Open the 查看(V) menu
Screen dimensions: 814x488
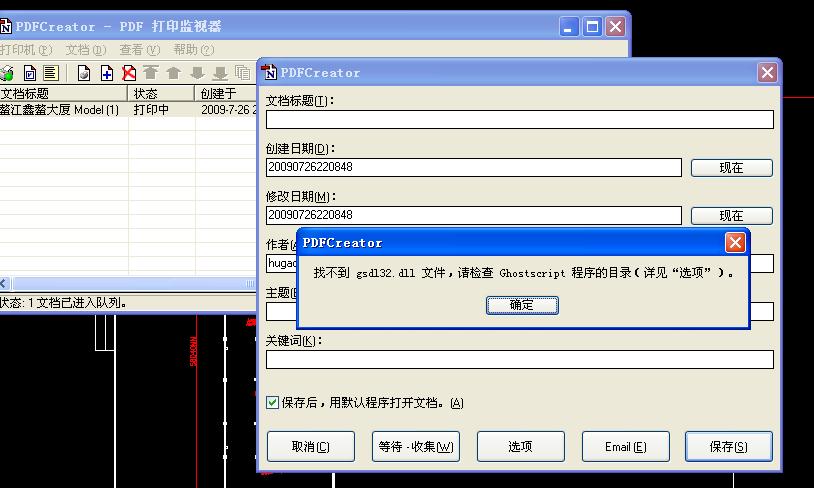140,50
